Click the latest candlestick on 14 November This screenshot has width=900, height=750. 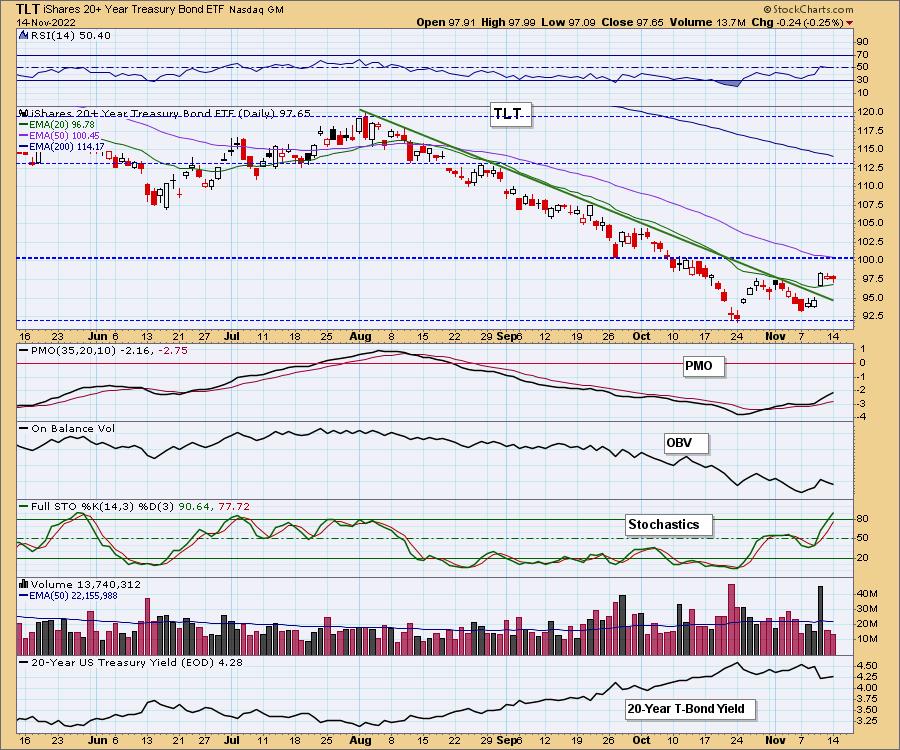pos(833,278)
